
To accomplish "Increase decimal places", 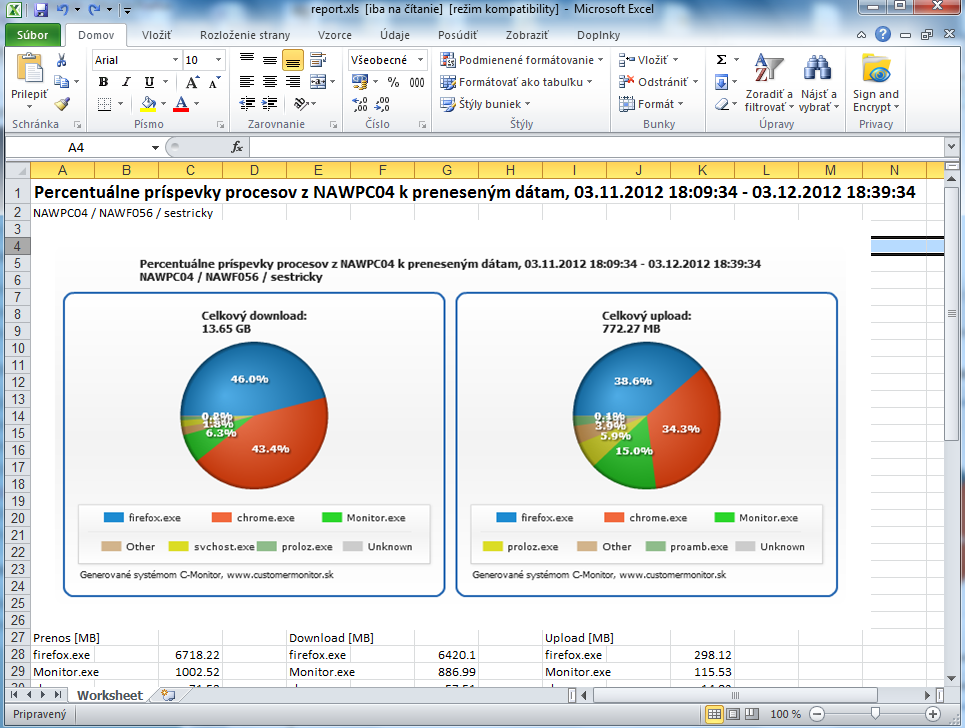I will 360,104.
